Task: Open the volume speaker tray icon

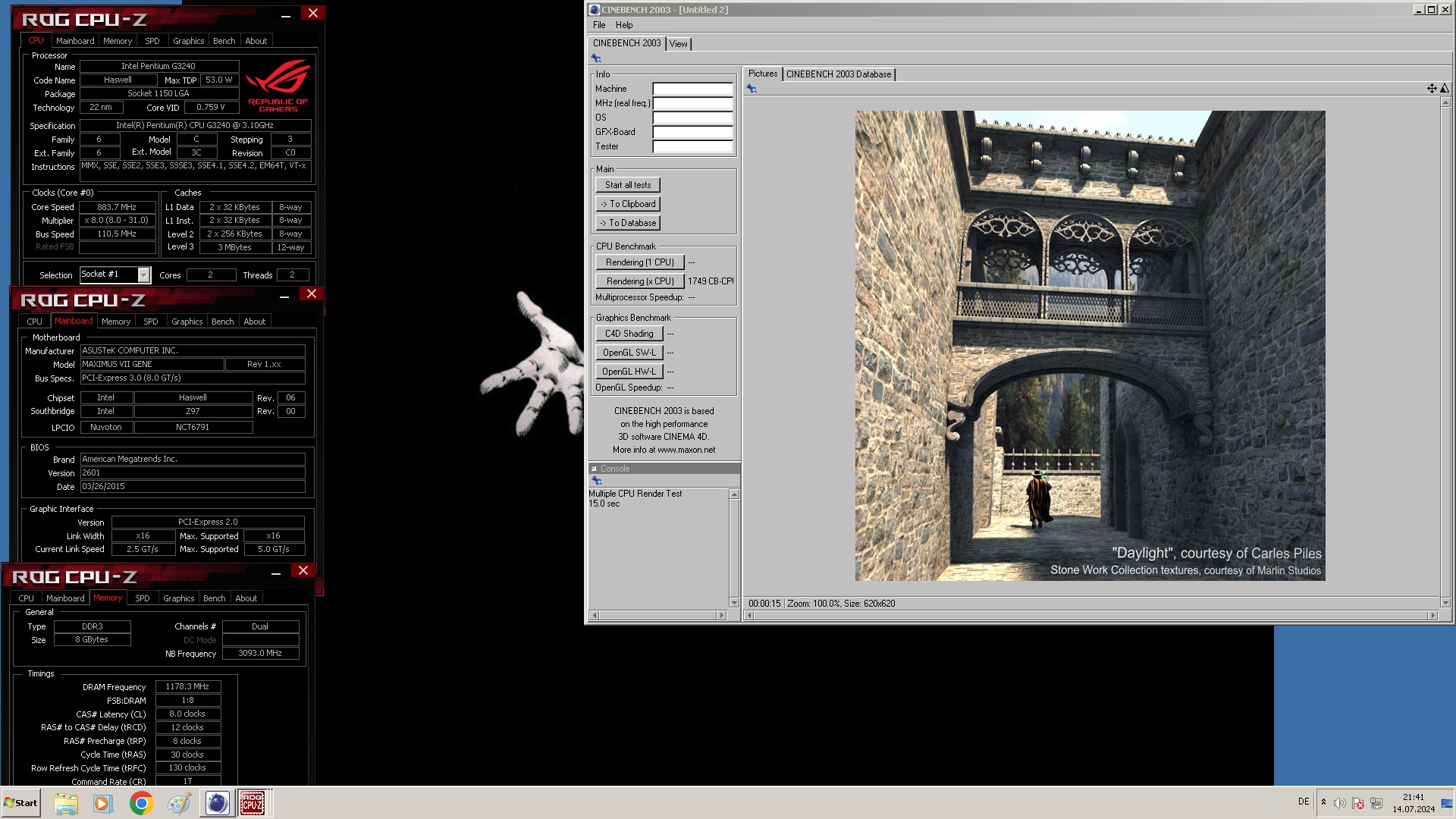Action: 1340,803
